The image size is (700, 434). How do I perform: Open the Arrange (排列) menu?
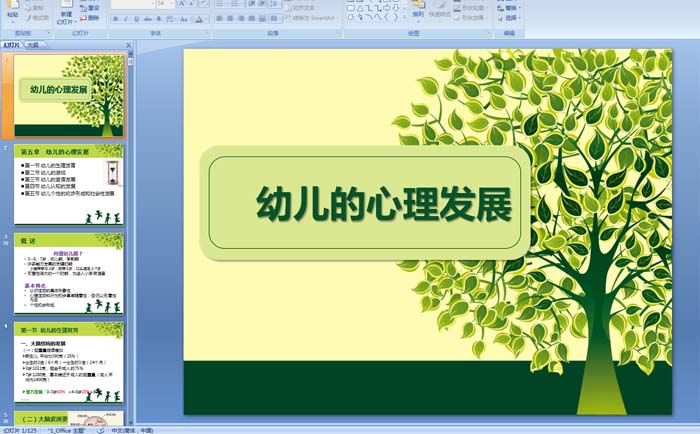pos(418,11)
